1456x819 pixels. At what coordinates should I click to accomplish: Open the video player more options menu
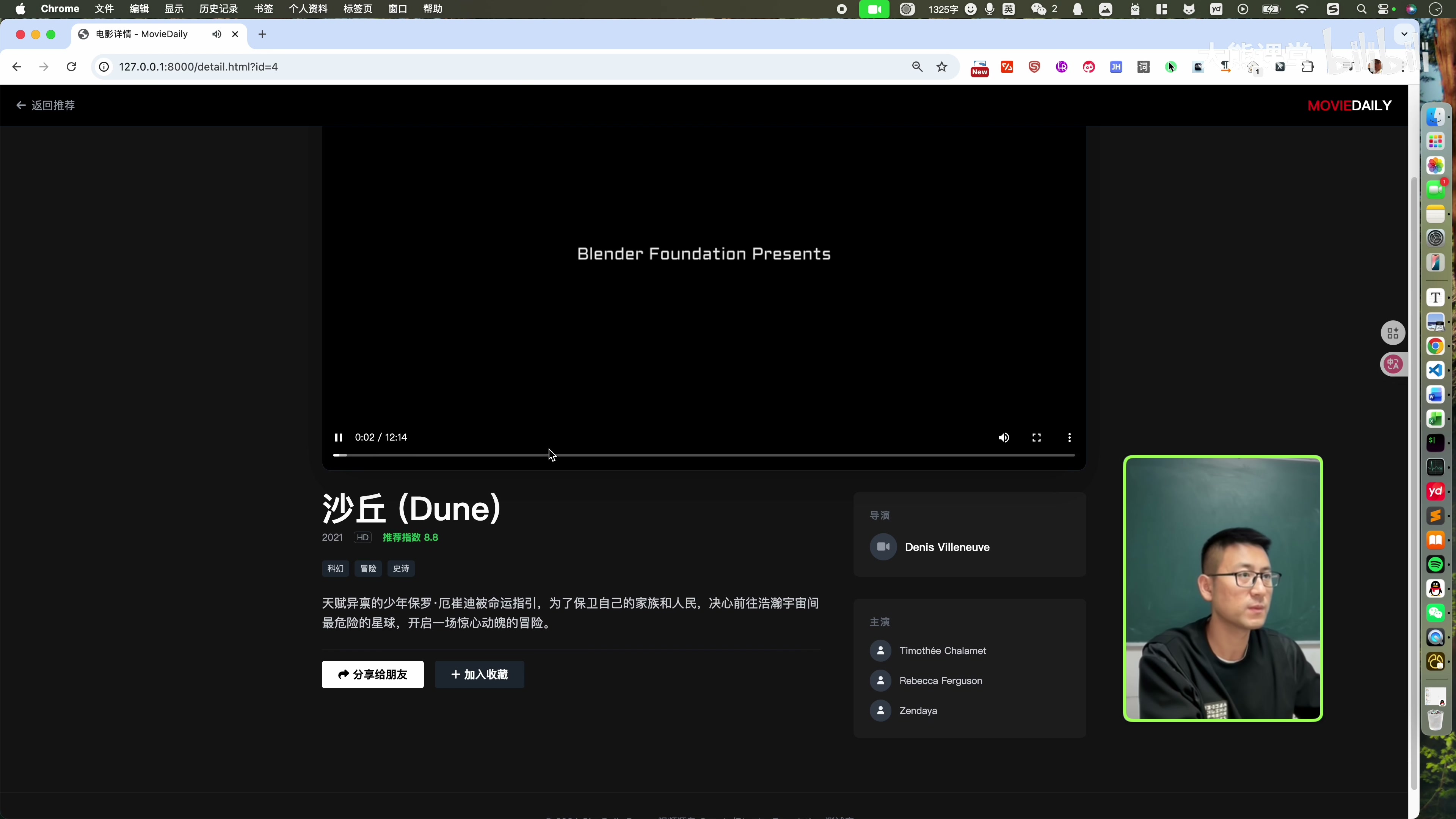(x=1069, y=438)
